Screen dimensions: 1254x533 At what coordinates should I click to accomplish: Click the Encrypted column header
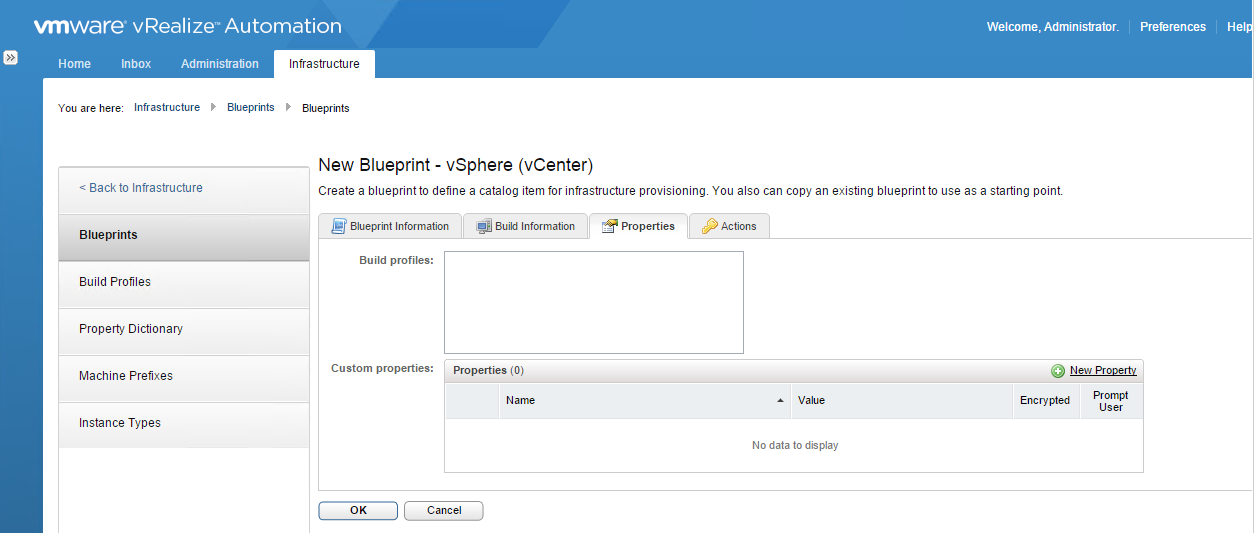[x=1046, y=400]
